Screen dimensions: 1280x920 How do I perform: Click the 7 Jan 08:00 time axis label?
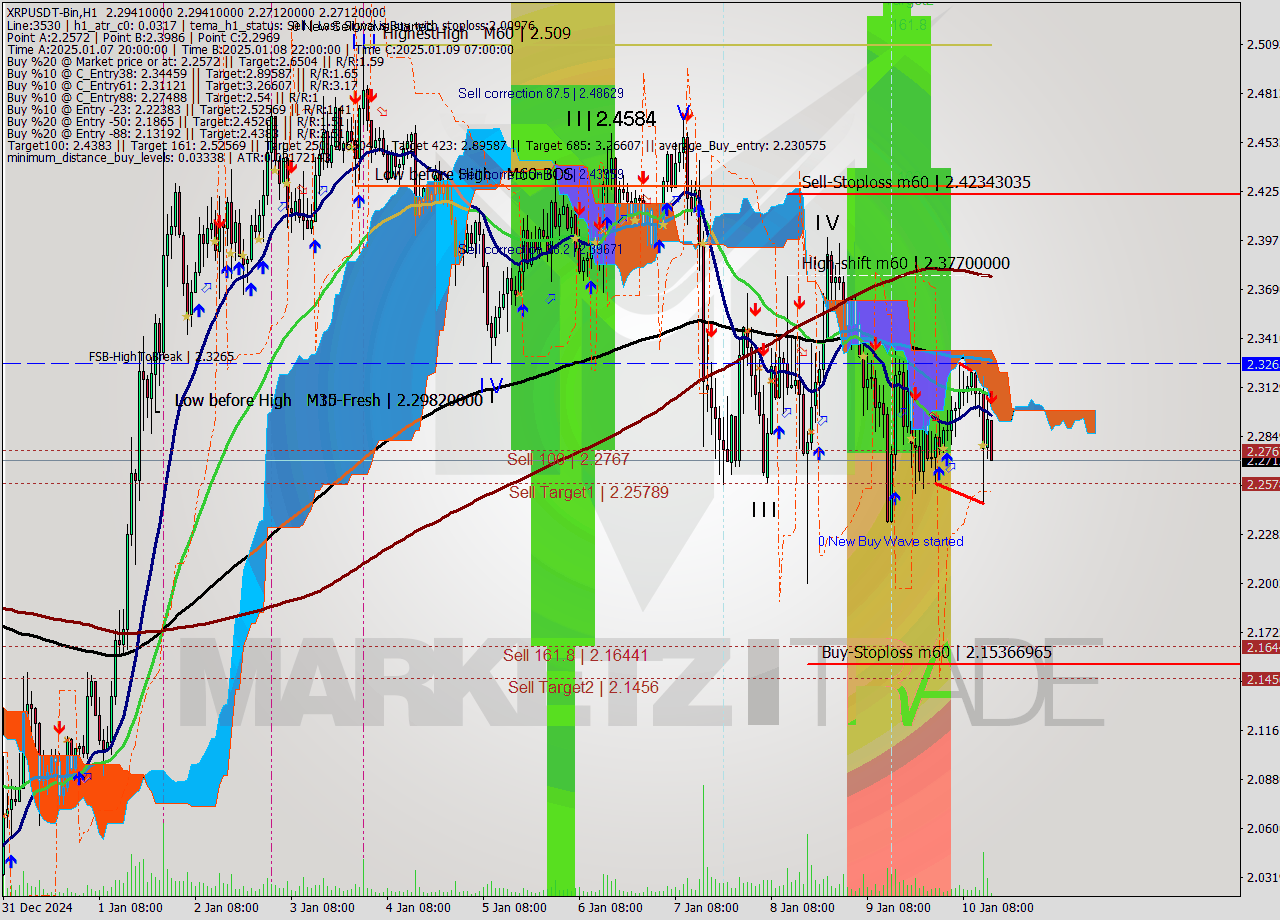[706, 908]
